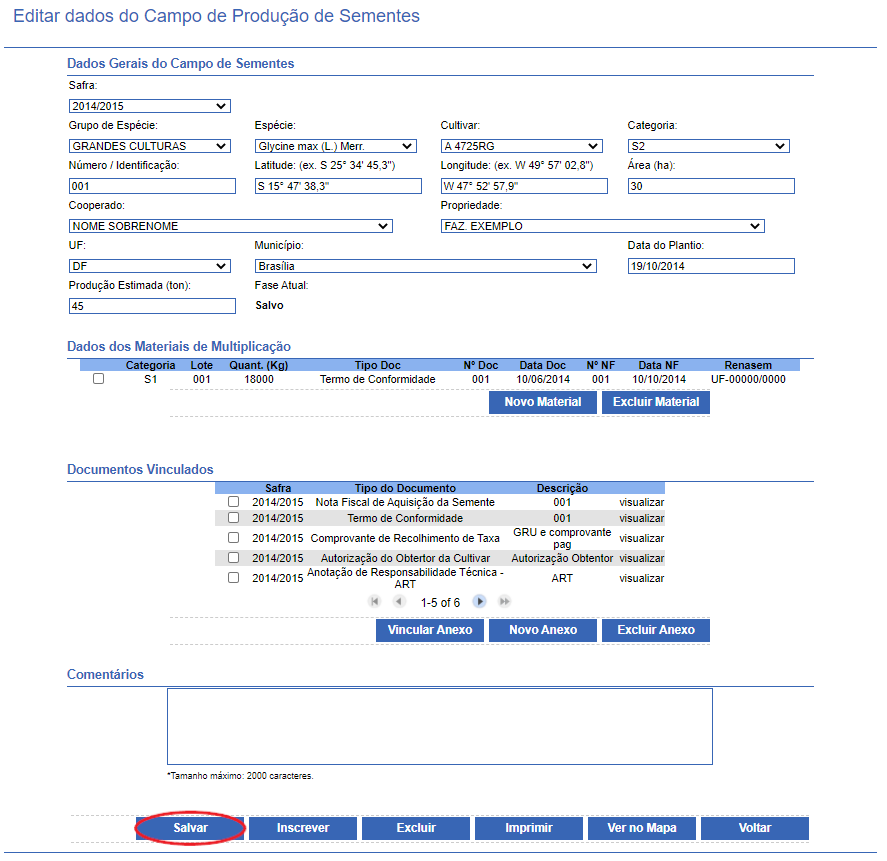Screen dimensions: 887x861
Task: Click visualizar for the ART document
Action: point(641,578)
